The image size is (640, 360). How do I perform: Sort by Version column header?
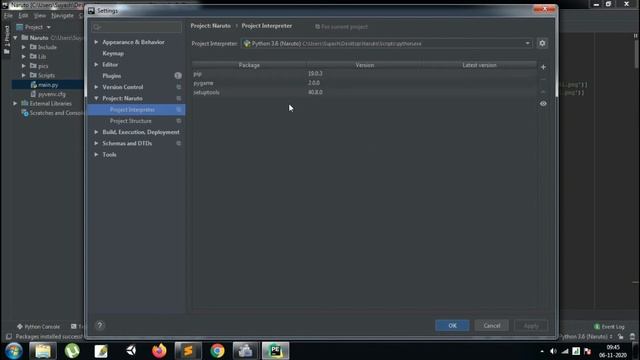[x=364, y=65]
